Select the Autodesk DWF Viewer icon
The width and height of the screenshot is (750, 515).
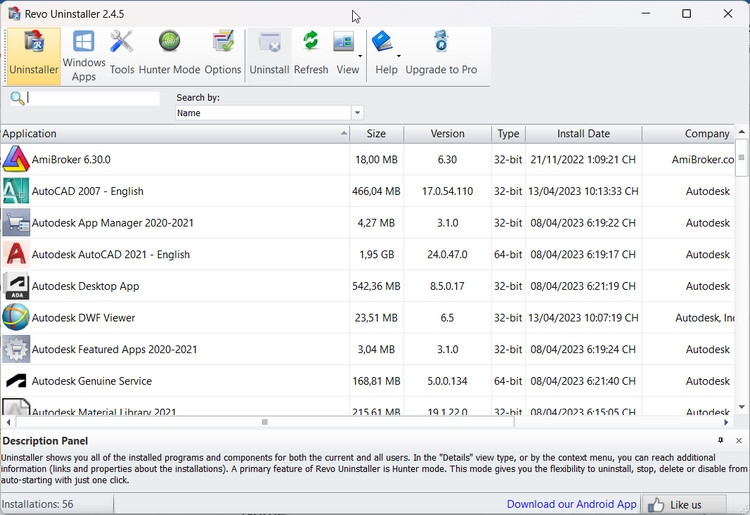[x=16, y=318]
